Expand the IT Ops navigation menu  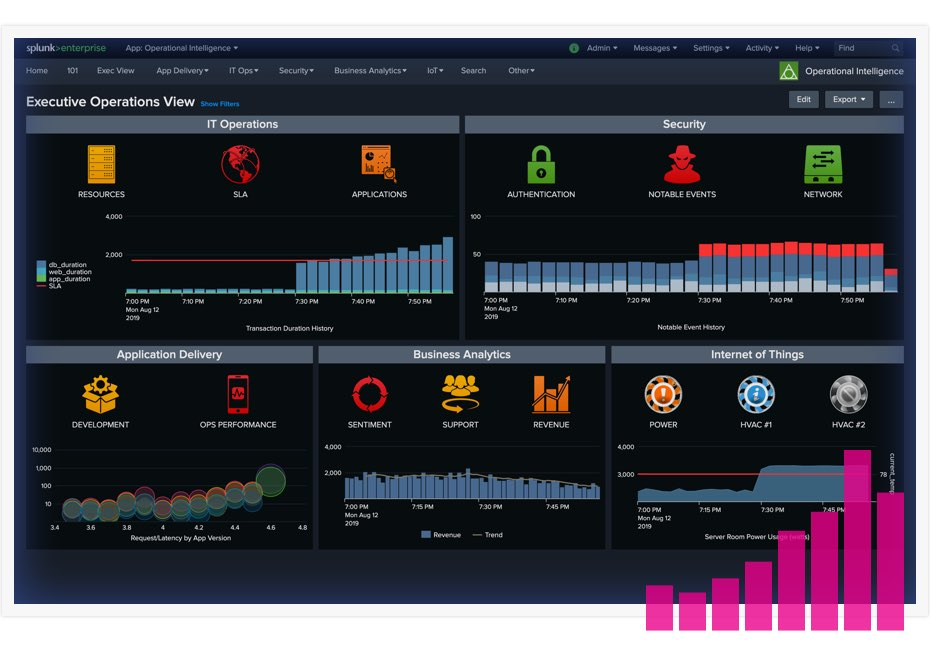(243, 70)
